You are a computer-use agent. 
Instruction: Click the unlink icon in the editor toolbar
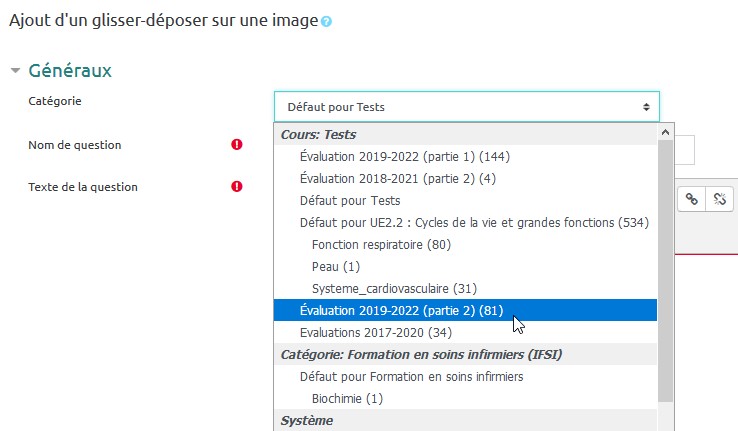[x=719, y=199]
